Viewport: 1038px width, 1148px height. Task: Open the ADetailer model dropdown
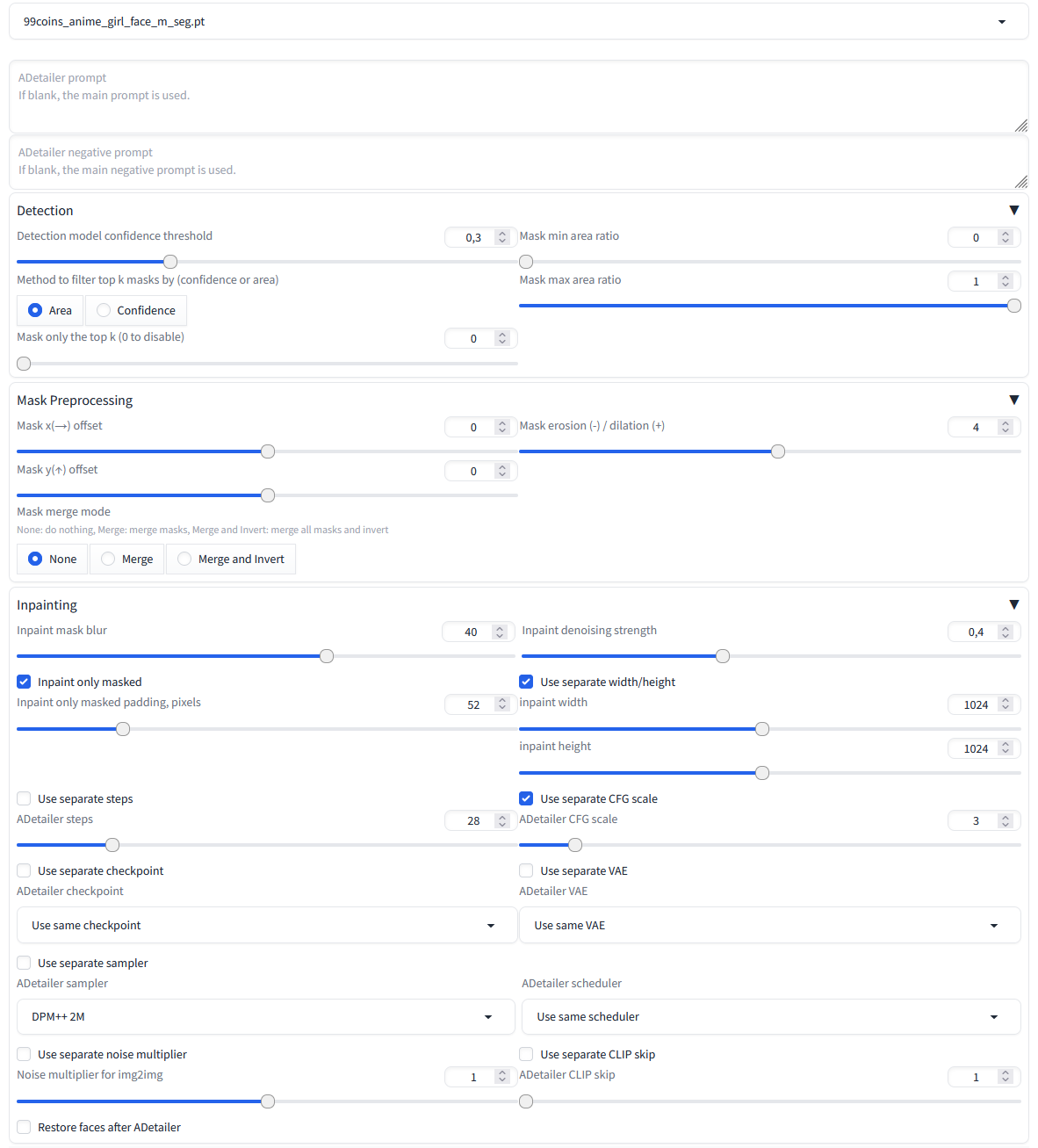[1001, 22]
